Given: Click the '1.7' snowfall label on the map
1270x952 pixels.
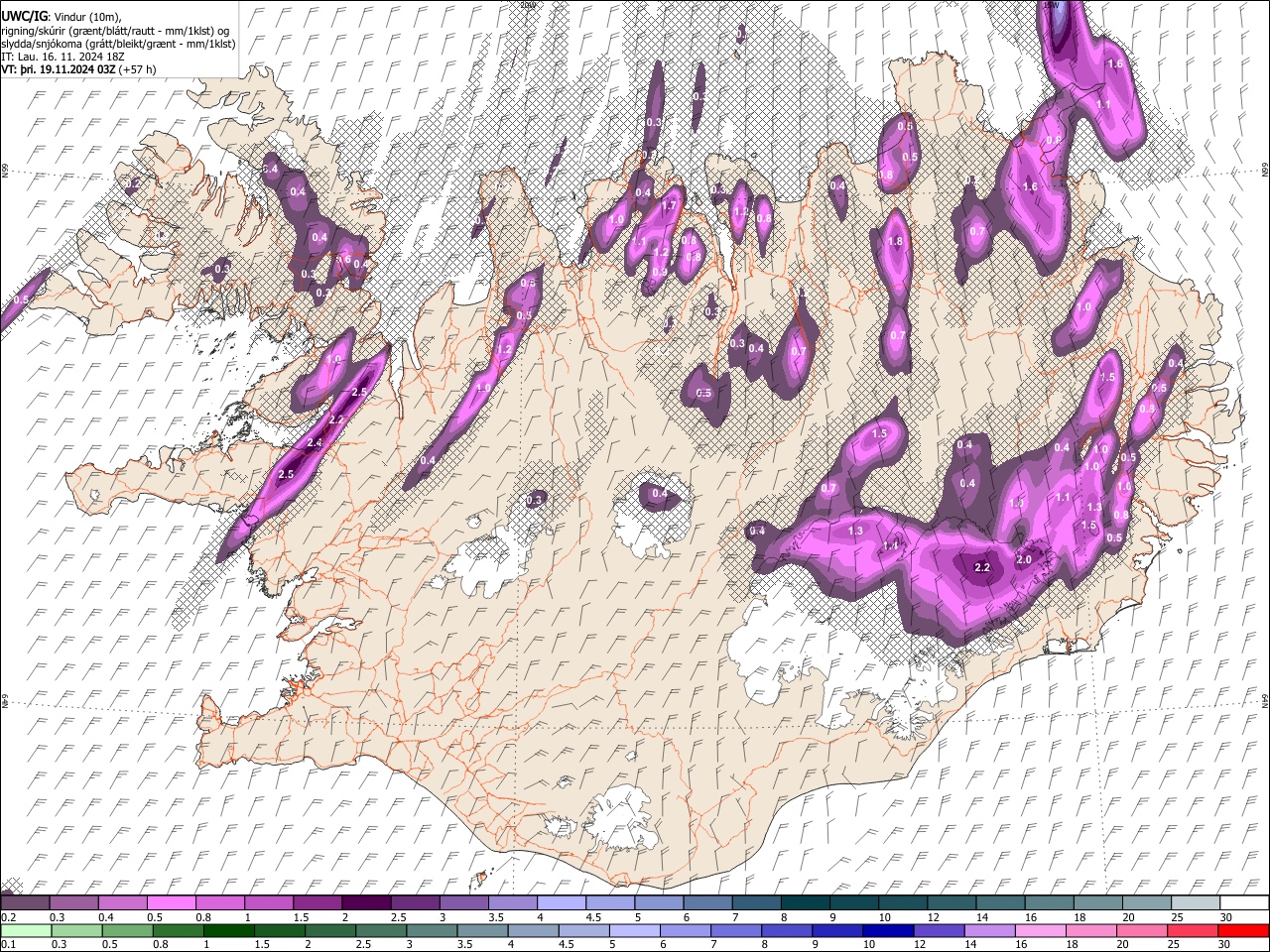Looking at the screenshot, I should pyautogui.click(x=669, y=206).
